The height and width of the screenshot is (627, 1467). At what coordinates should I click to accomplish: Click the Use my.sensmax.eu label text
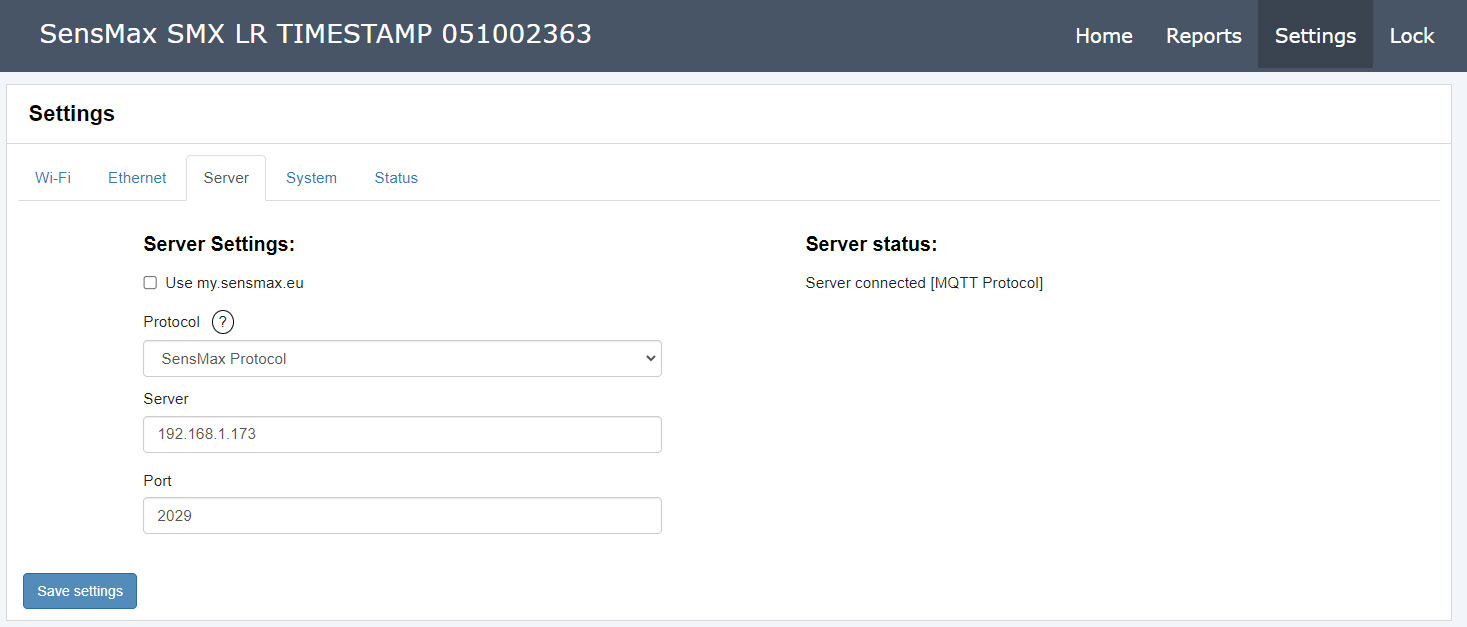point(234,283)
